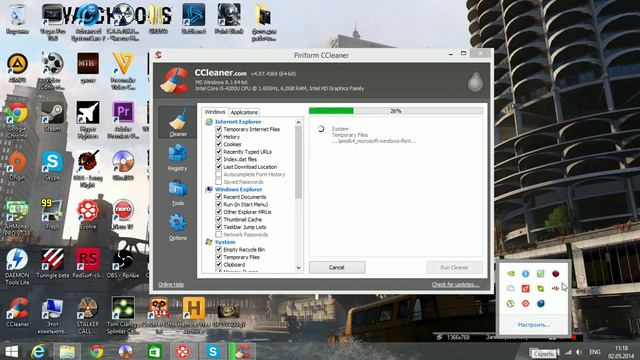Open the Options gear in CCleaner sidebar

(x=178, y=227)
